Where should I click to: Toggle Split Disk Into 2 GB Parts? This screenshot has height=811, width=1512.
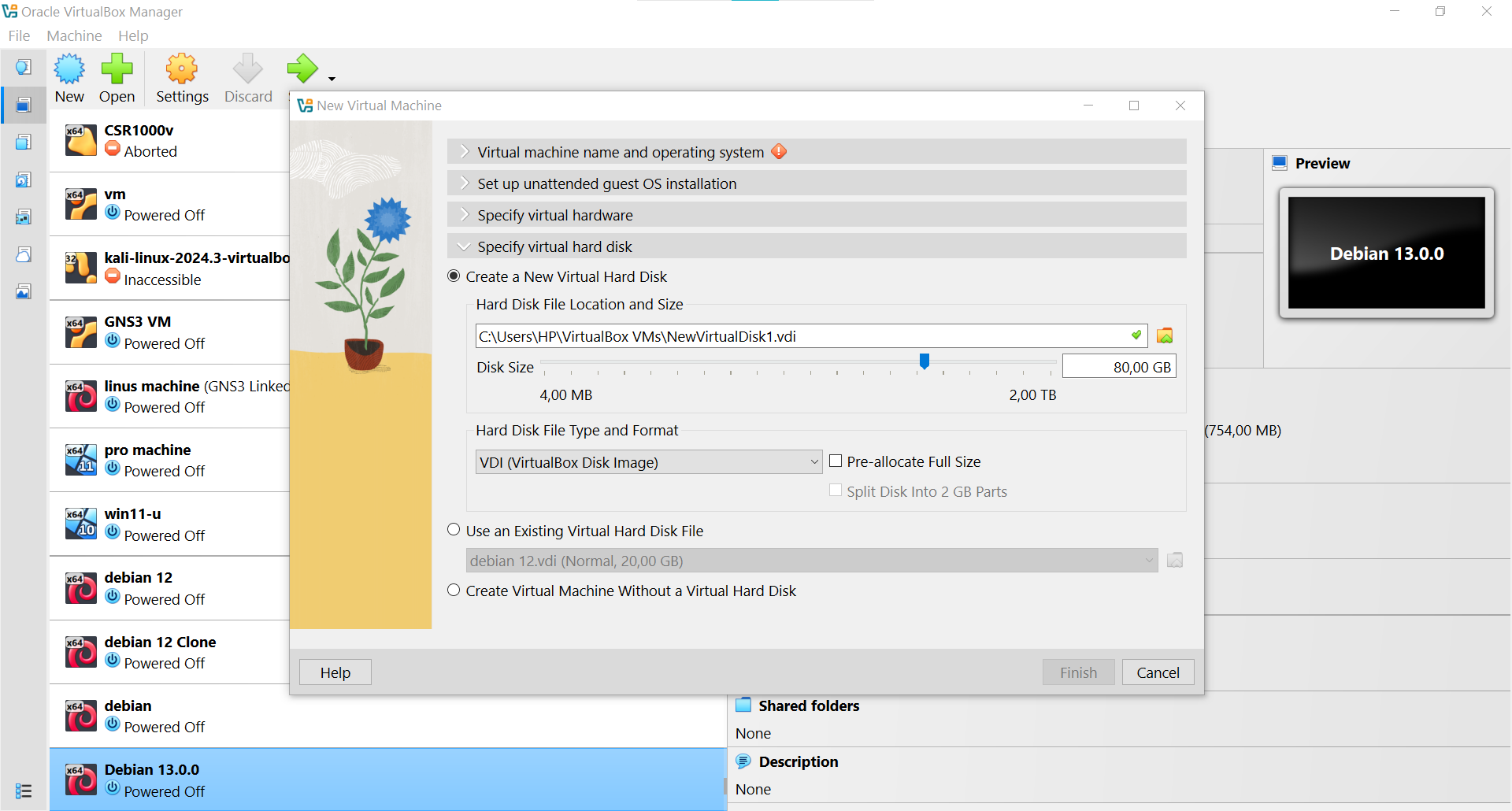click(836, 491)
